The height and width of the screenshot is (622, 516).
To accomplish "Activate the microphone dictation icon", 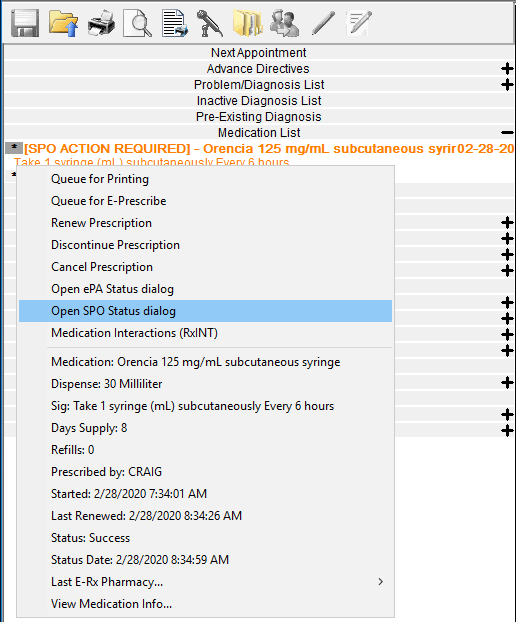I will [x=209, y=24].
